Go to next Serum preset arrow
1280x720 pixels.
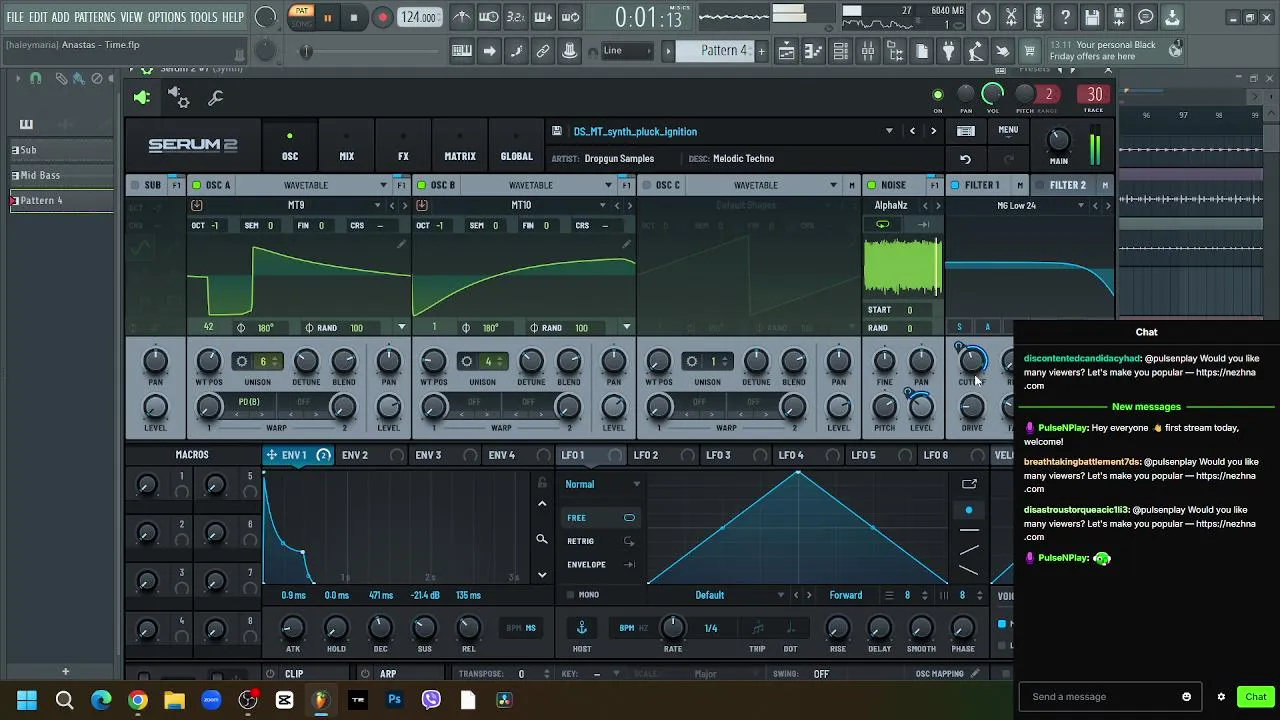click(934, 131)
